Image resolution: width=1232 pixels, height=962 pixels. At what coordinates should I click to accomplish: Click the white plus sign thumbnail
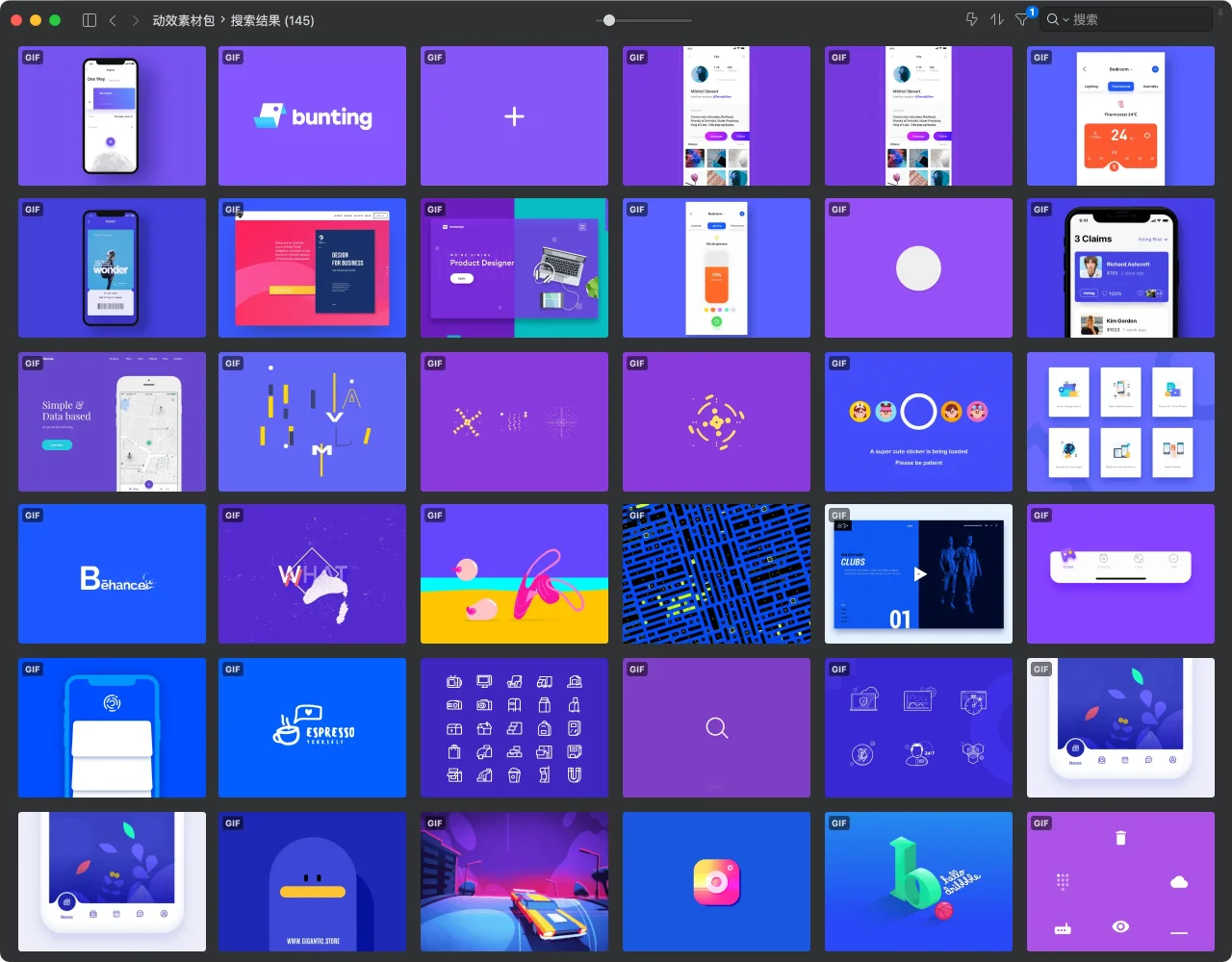514,116
